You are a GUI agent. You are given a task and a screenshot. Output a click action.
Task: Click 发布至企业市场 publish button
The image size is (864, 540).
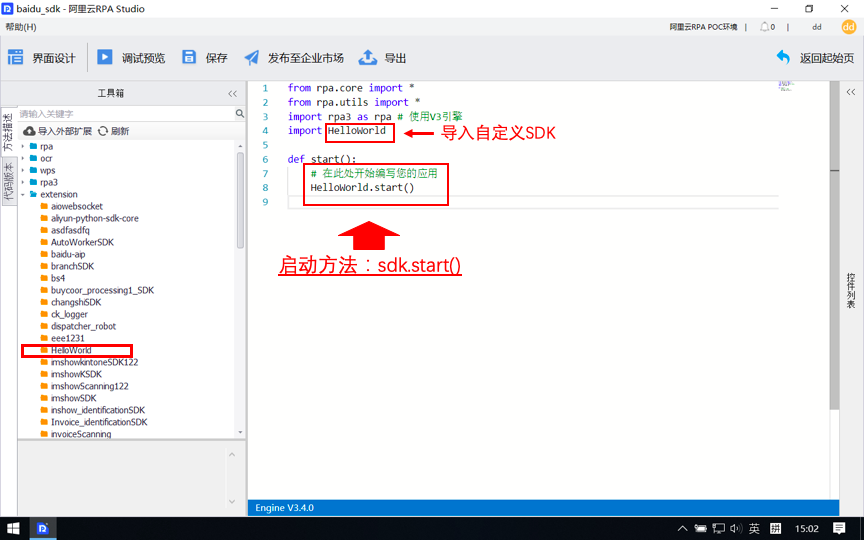point(294,58)
